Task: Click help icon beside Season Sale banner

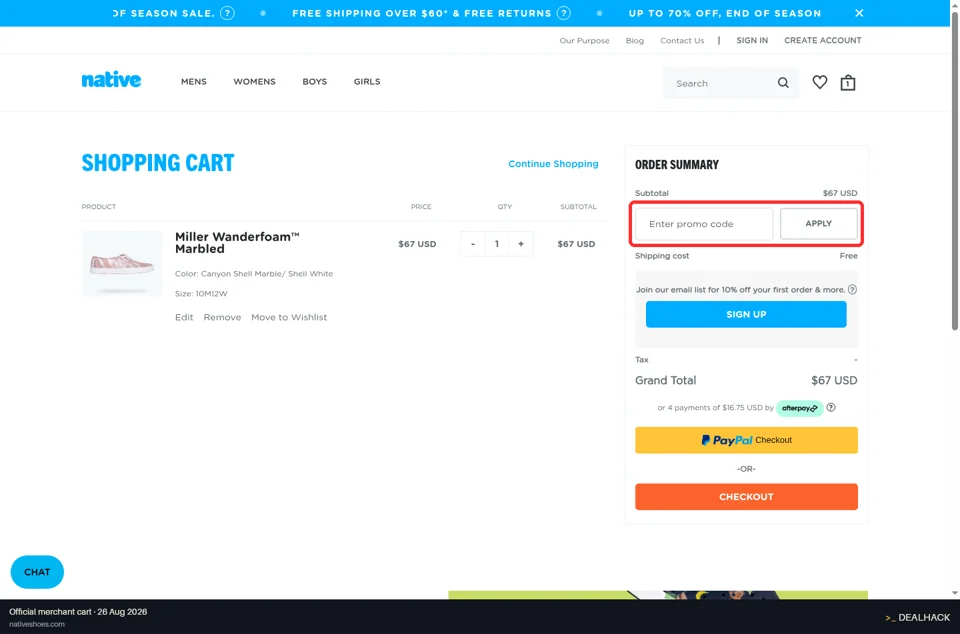Action: click(227, 13)
